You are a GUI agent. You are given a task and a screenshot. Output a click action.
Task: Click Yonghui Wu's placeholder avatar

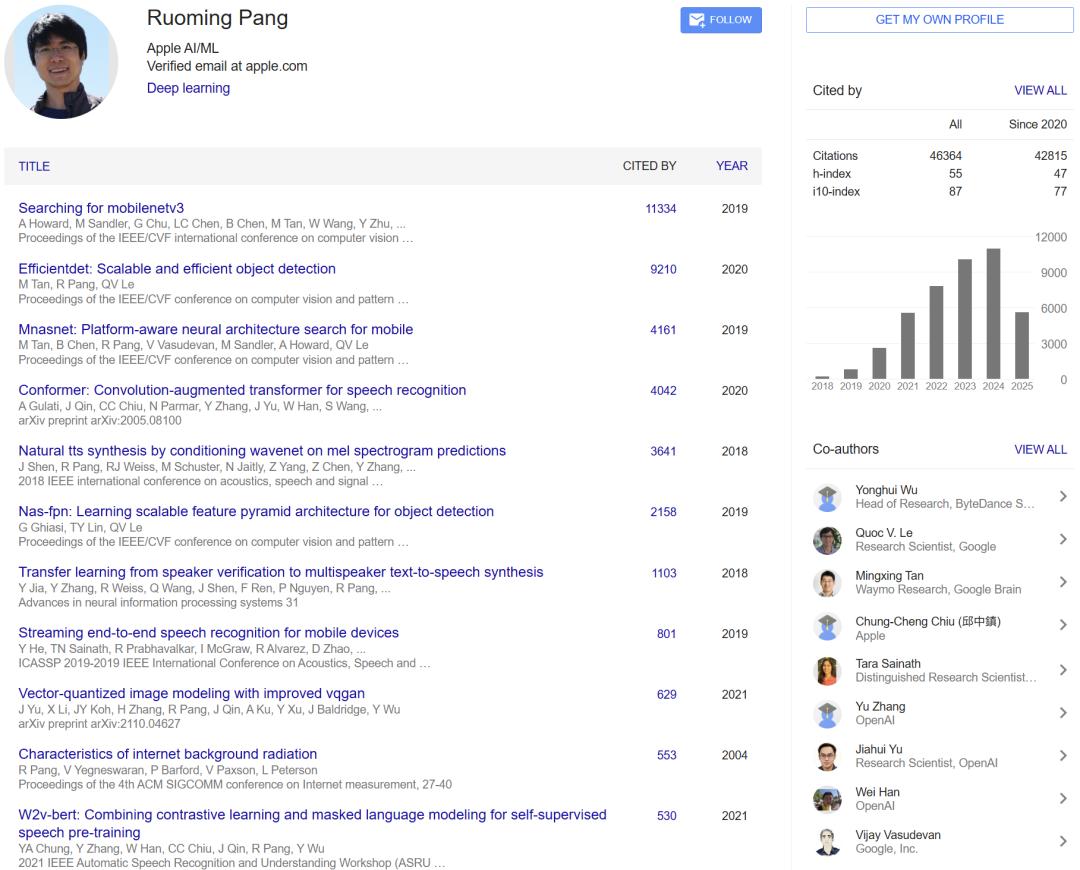[827, 497]
